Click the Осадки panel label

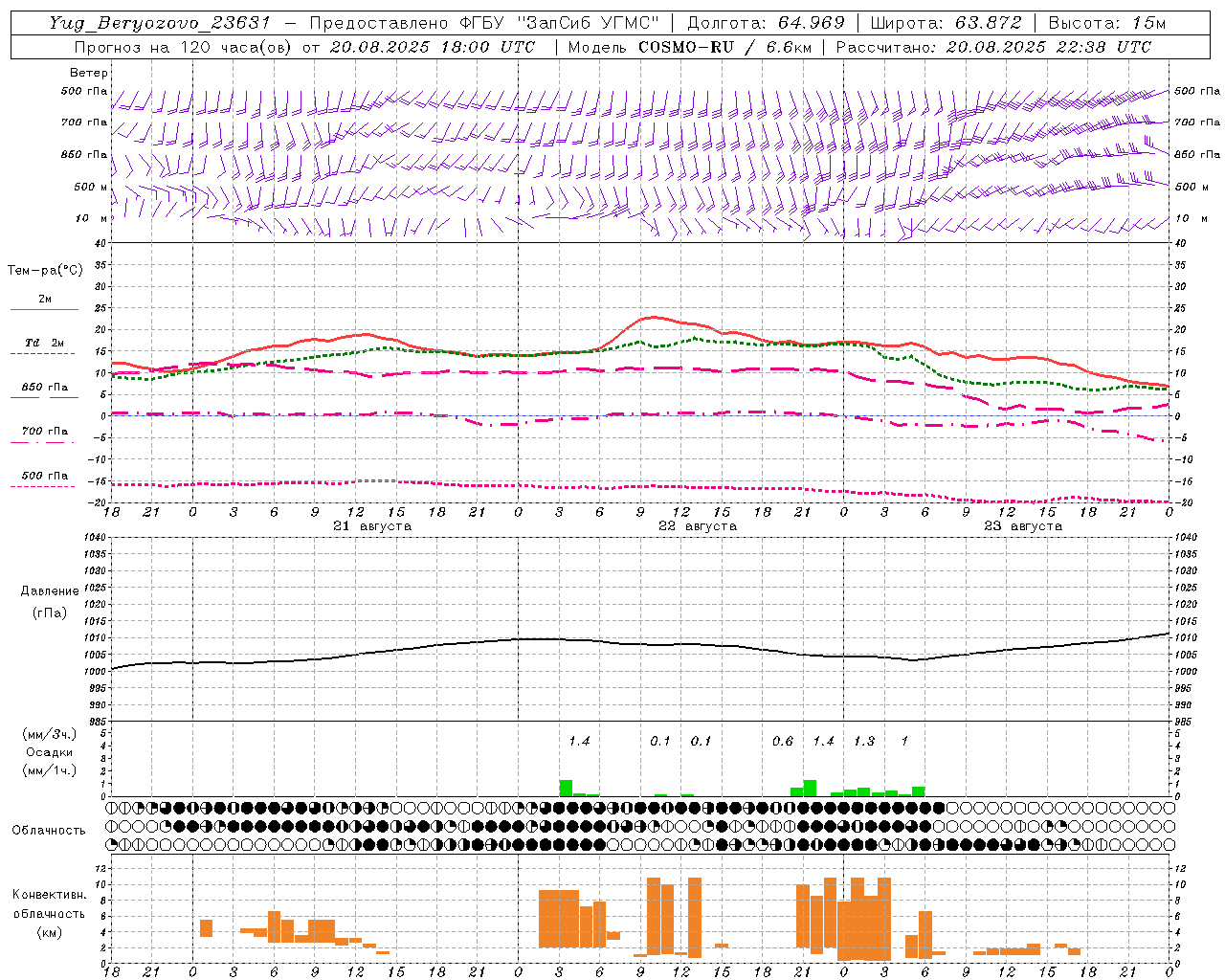click(x=50, y=752)
